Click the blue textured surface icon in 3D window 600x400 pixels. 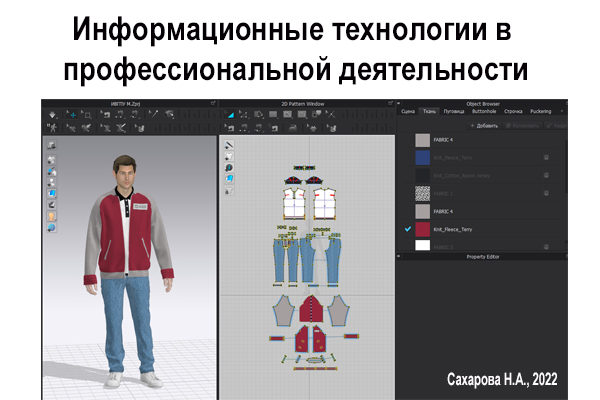52,192
